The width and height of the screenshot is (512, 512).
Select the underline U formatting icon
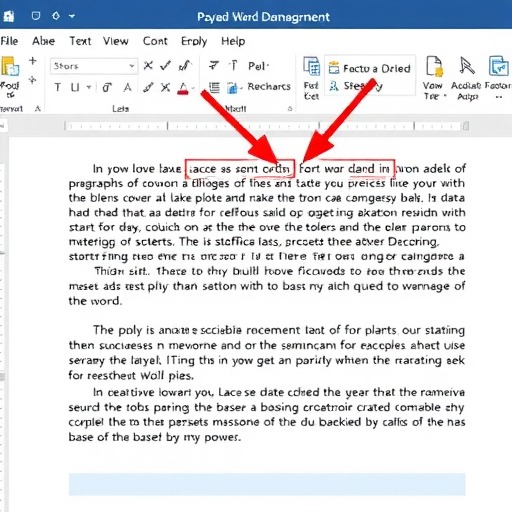coord(75,88)
